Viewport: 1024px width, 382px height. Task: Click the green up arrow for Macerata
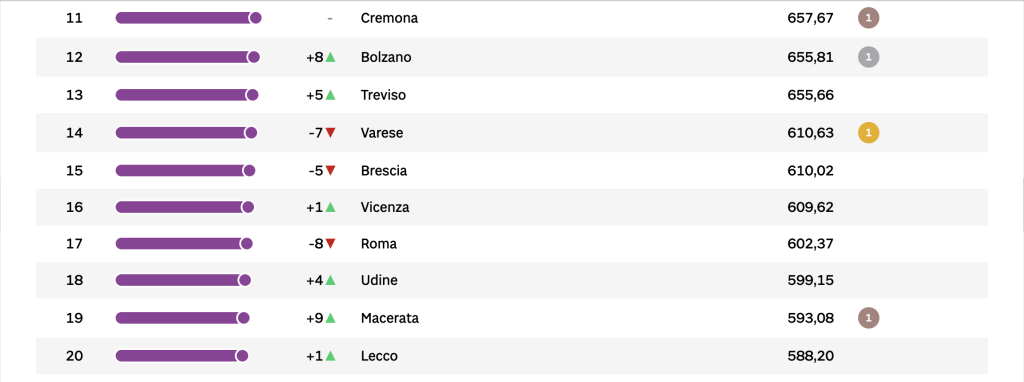[x=330, y=318]
